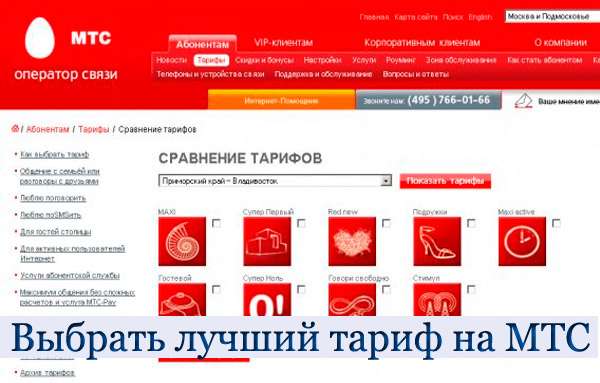Switch to the Абонентам tab
Screen dimensions: 600x383
pyautogui.click(x=202, y=44)
